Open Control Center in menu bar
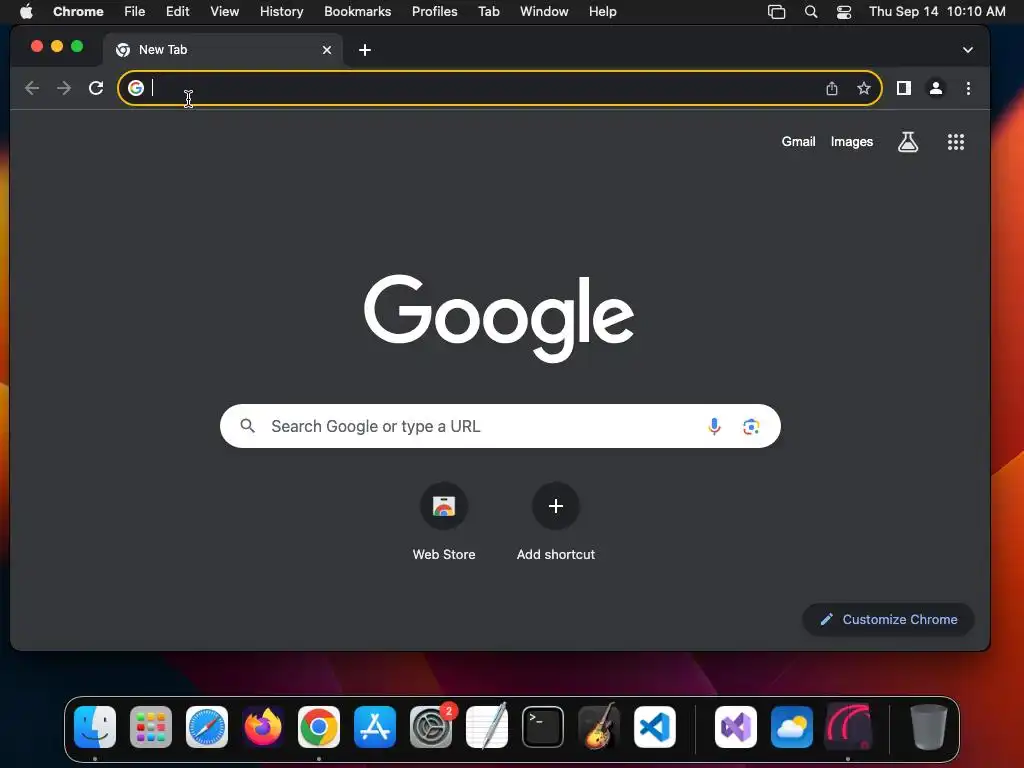The height and width of the screenshot is (768, 1024). point(844,12)
